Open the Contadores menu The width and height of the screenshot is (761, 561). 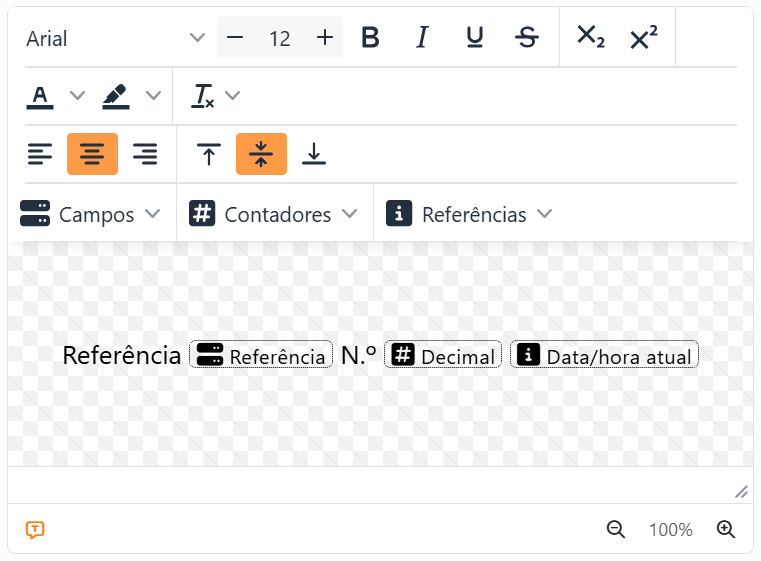[x=273, y=214]
